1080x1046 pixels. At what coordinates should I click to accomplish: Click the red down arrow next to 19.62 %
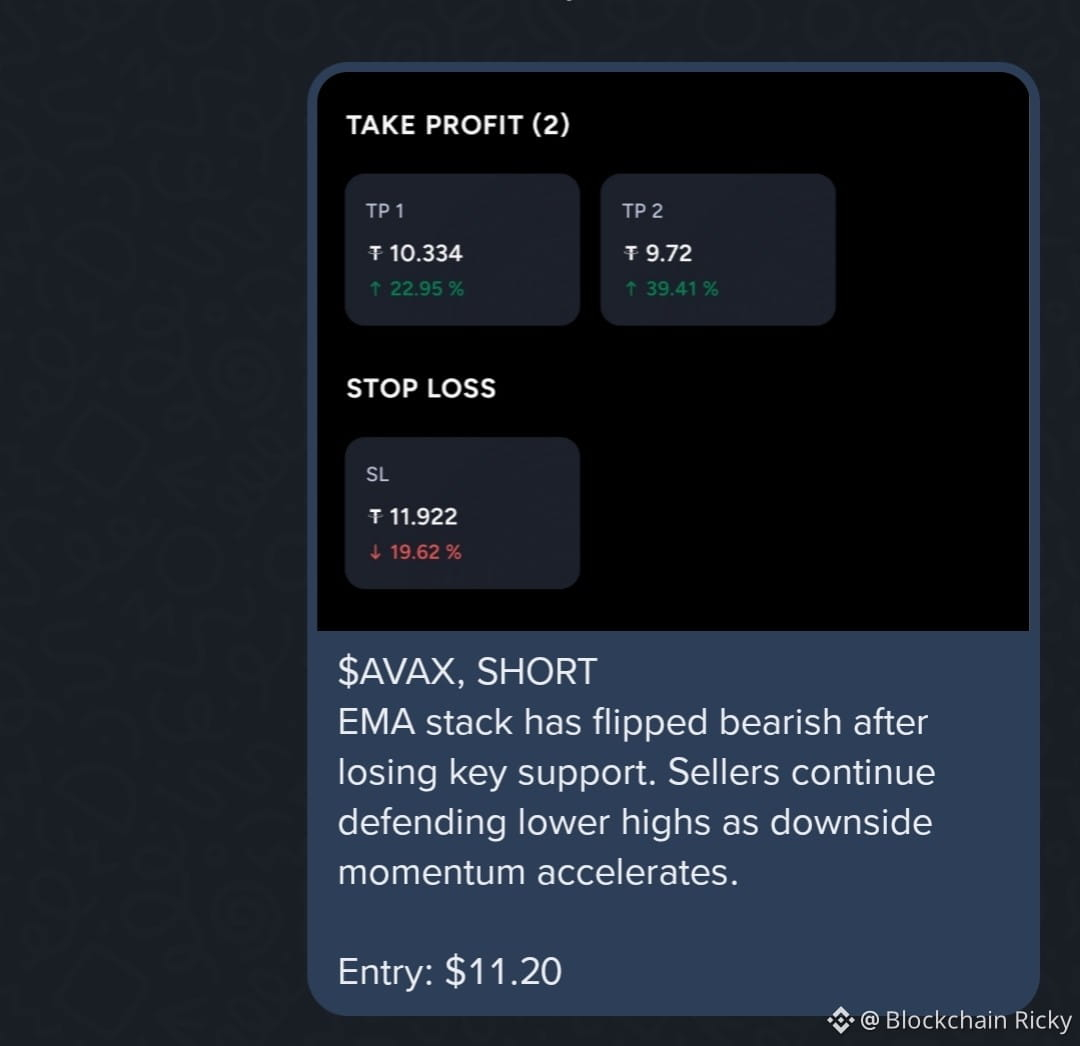(375, 552)
